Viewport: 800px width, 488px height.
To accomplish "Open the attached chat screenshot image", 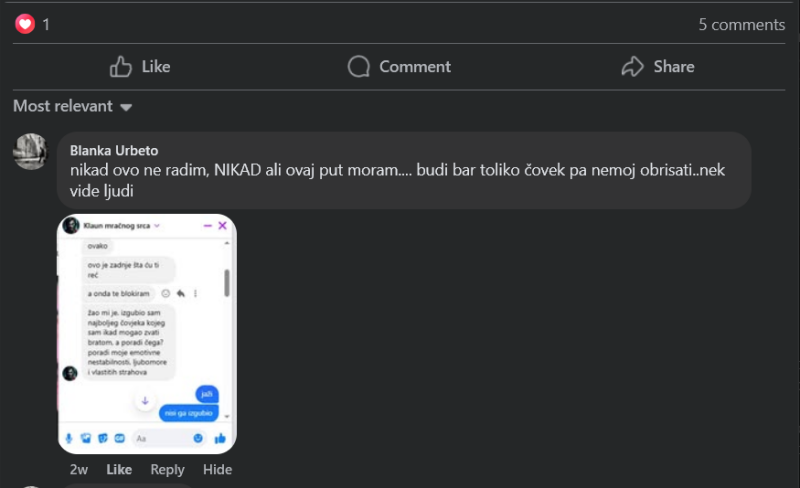I will pos(147,334).
